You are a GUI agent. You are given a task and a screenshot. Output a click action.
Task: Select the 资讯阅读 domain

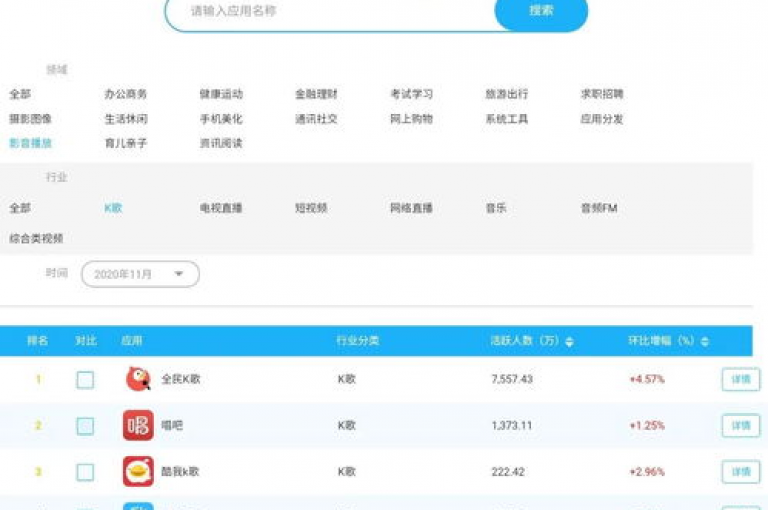click(x=221, y=144)
